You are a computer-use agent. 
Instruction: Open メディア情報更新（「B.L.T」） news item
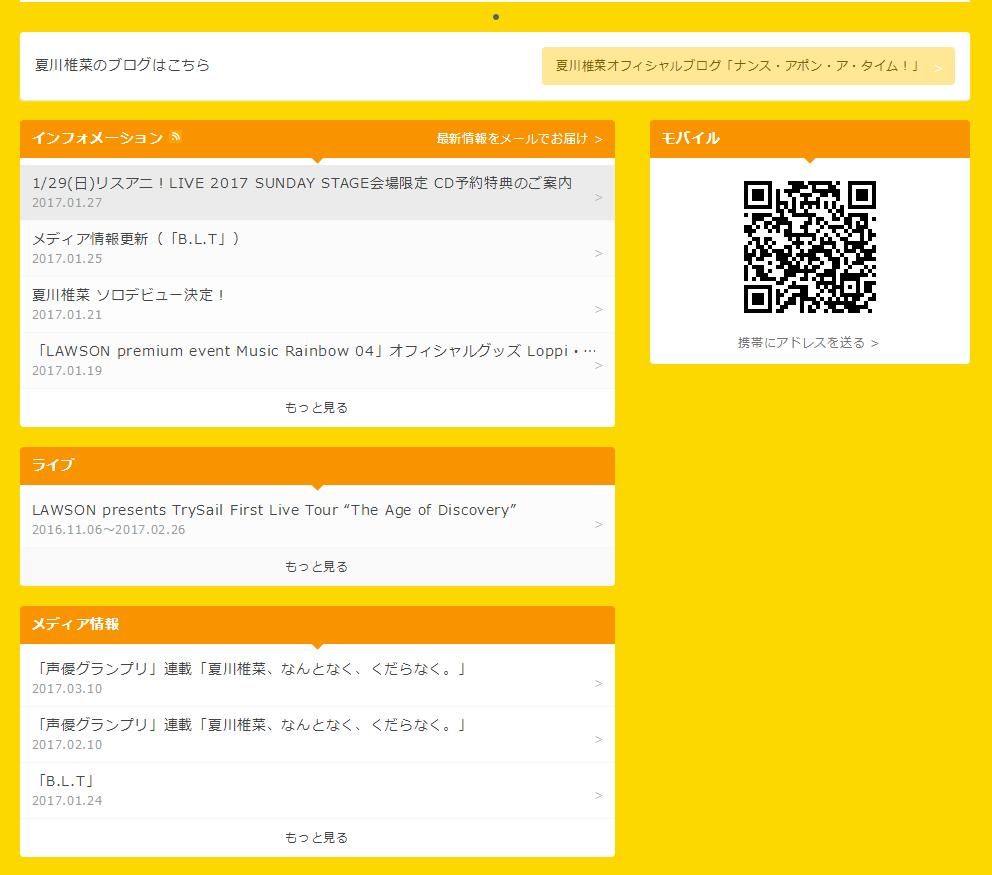[317, 248]
